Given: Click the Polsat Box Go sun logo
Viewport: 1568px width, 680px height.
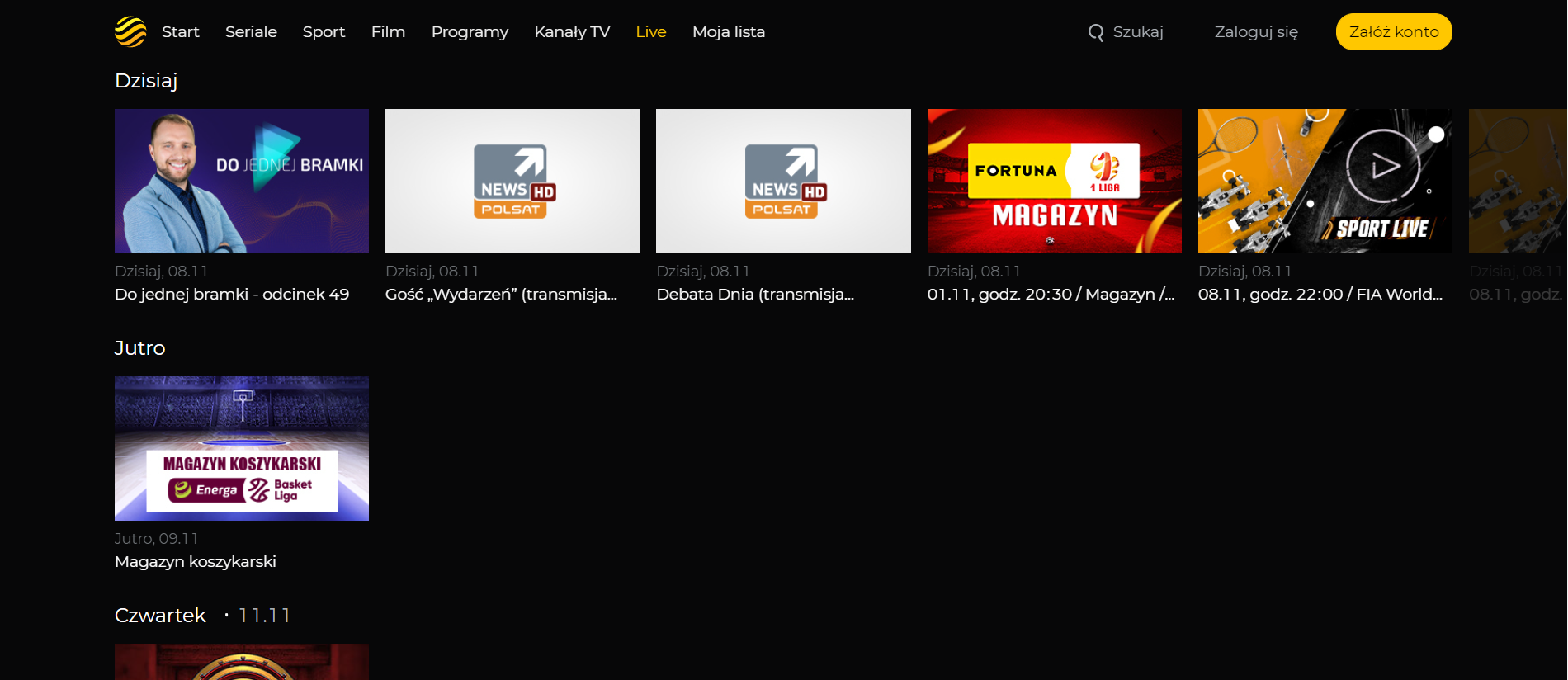Looking at the screenshot, I should coord(130,32).
